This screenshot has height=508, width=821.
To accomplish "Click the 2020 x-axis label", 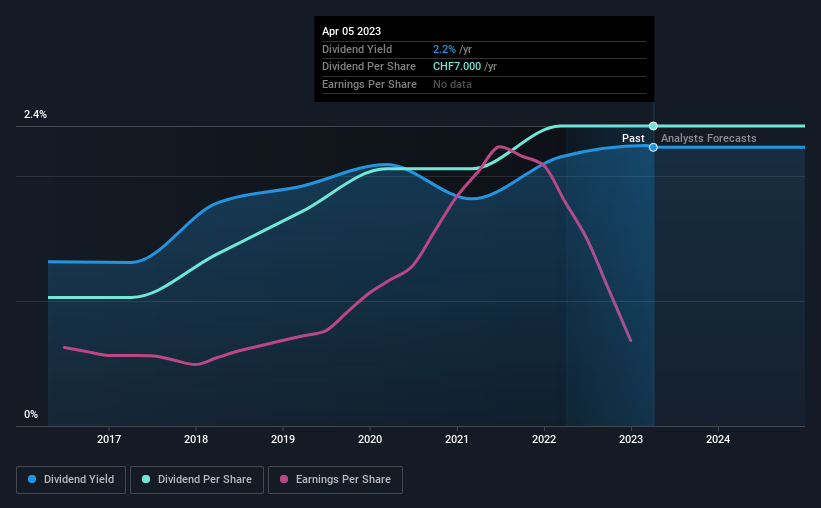I will [370, 439].
